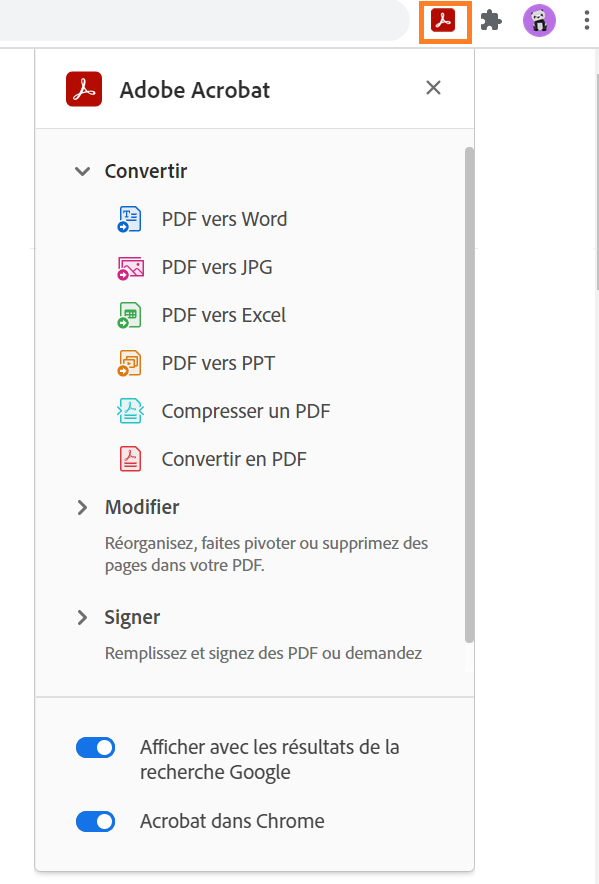Viewport: 599px width, 884px height.
Task: Click the orange PDF vers PPT icon
Action: 130,363
